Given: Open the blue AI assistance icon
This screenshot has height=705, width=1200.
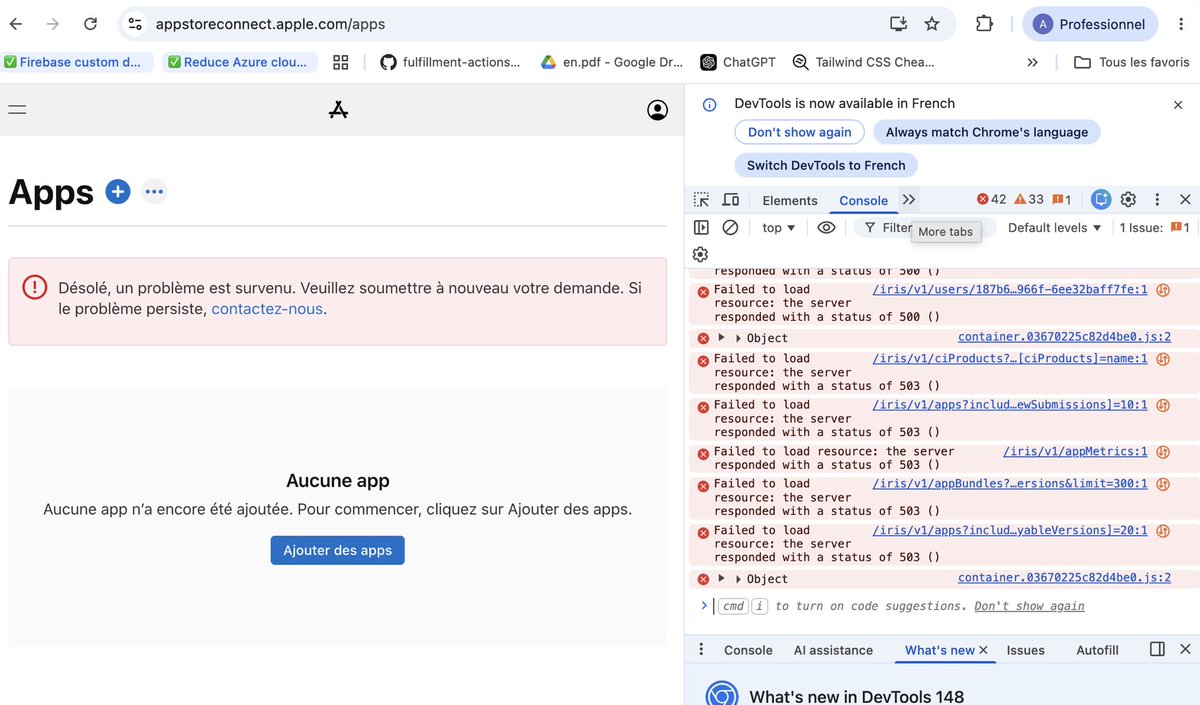Looking at the screenshot, I should point(1101,200).
